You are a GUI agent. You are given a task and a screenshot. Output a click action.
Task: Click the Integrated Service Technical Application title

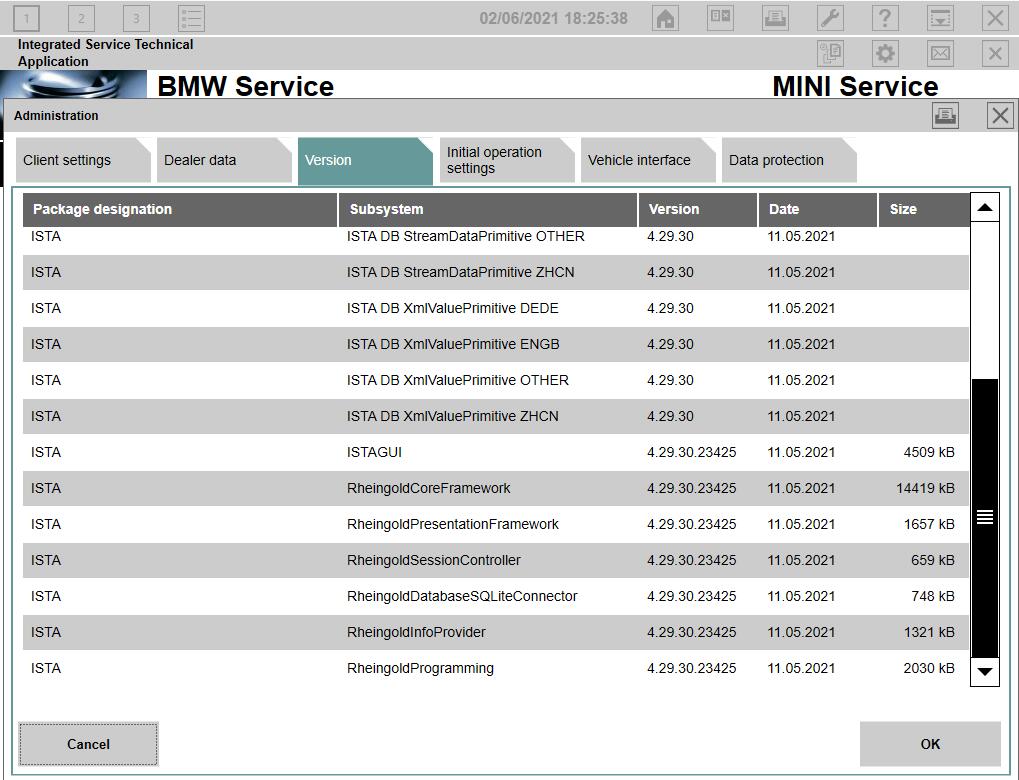tap(105, 53)
